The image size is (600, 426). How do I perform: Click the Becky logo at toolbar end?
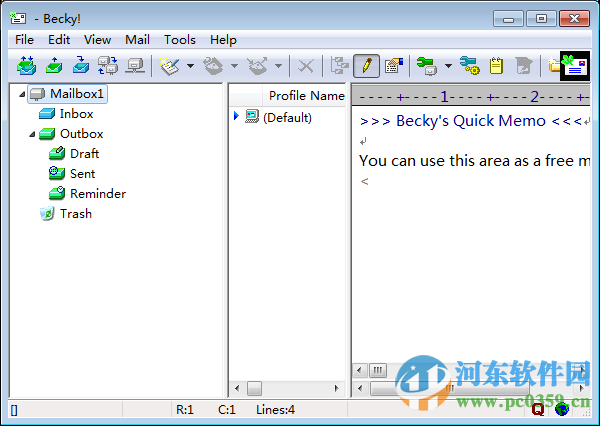click(x=575, y=66)
